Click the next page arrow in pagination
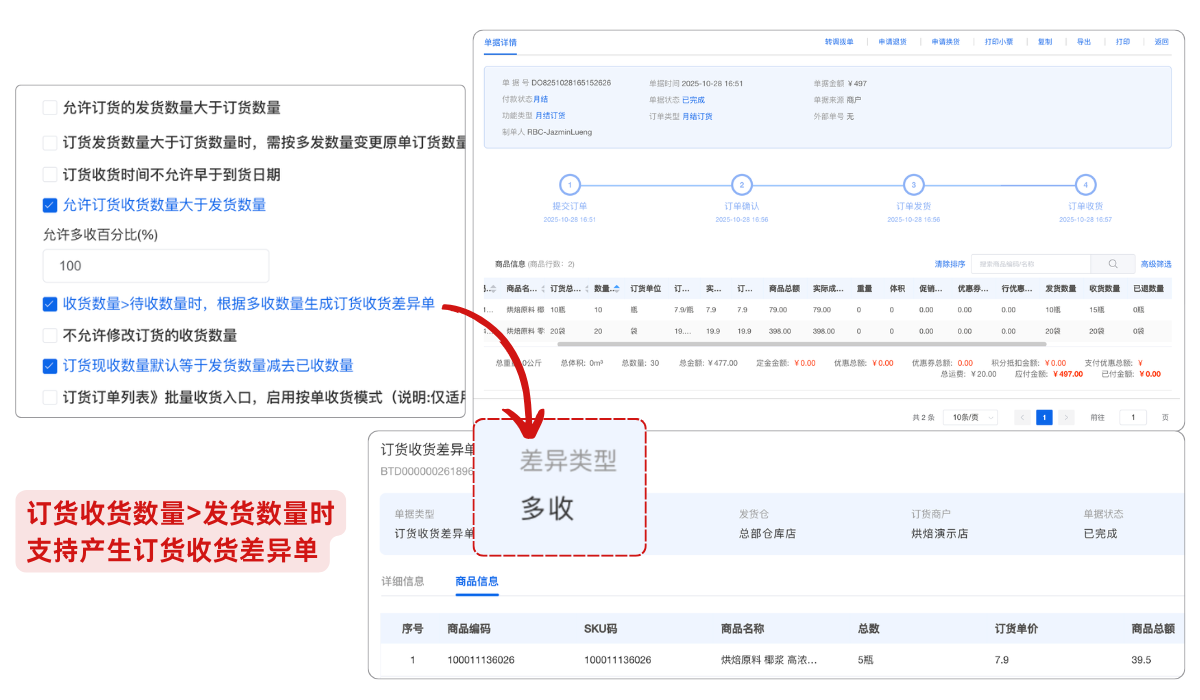The image size is (1200, 700). point(1067,417)
